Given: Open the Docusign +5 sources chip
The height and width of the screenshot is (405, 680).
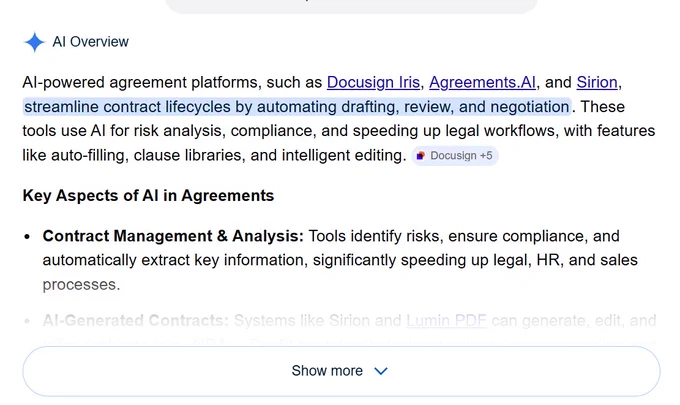Looking at the screenshot, I should tap(455, 156).
